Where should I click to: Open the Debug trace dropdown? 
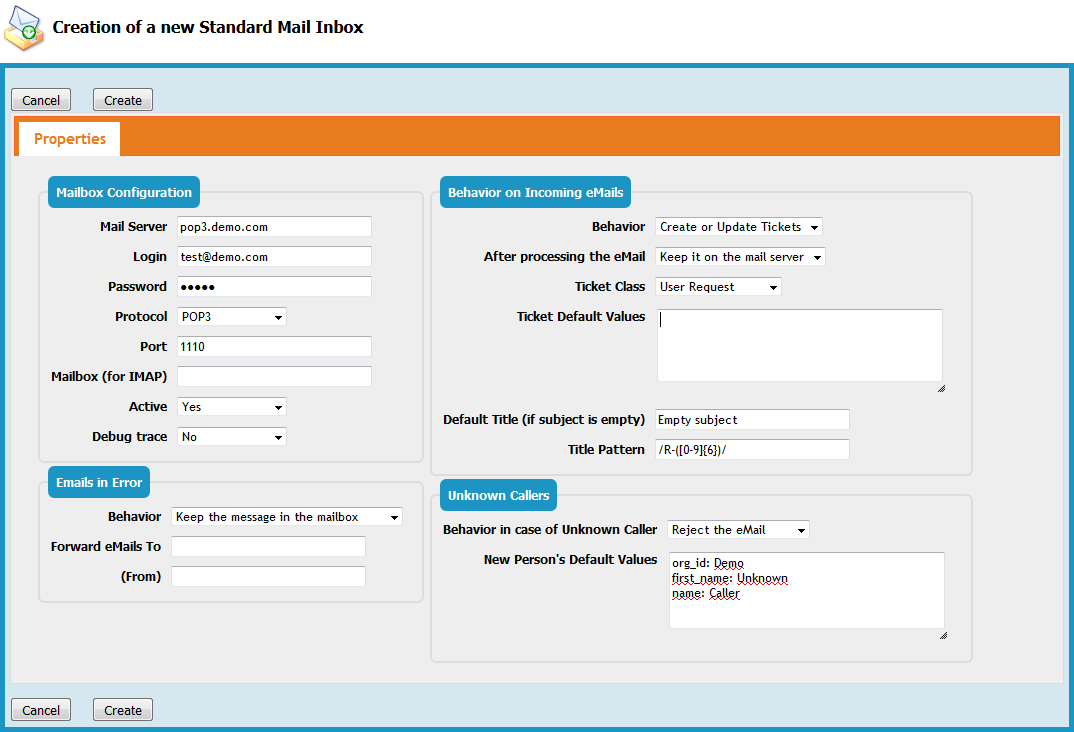point(231,437)
